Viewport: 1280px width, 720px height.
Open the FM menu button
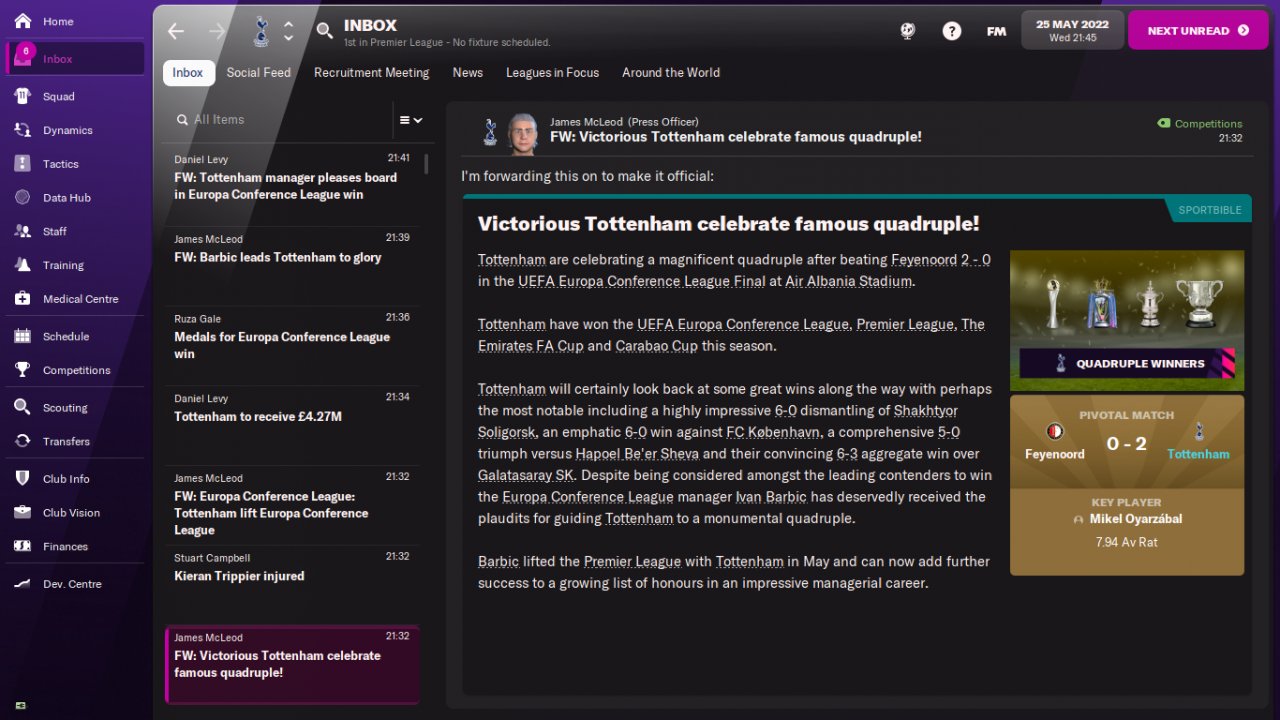(x=996, y=31)
